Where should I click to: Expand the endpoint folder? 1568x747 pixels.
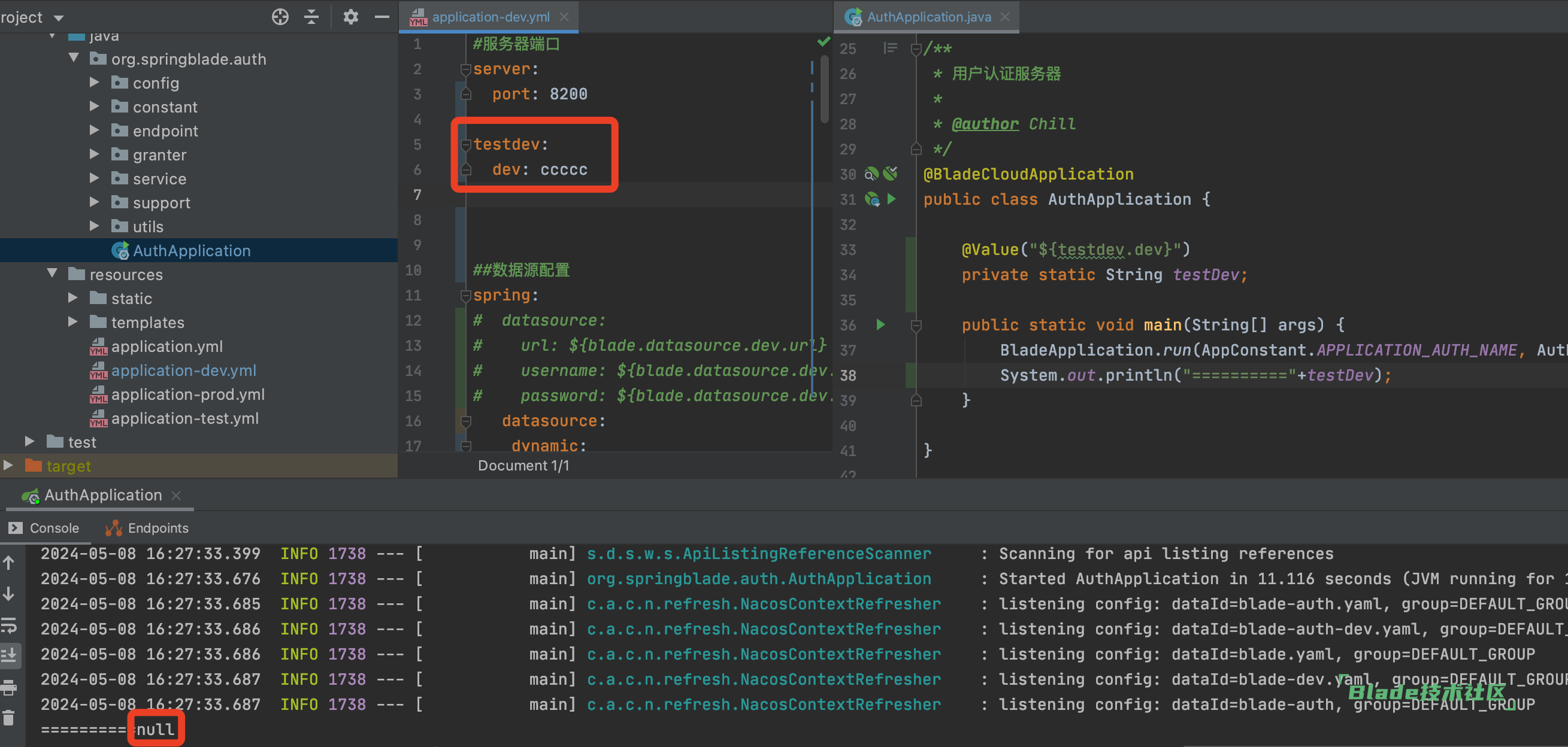(95, 130)
